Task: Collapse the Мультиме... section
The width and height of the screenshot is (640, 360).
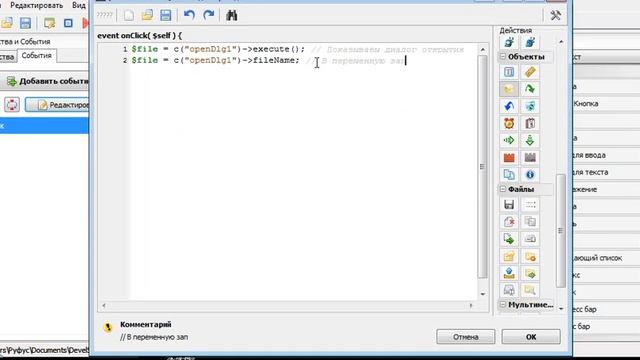Action: (x=503, y=305)
